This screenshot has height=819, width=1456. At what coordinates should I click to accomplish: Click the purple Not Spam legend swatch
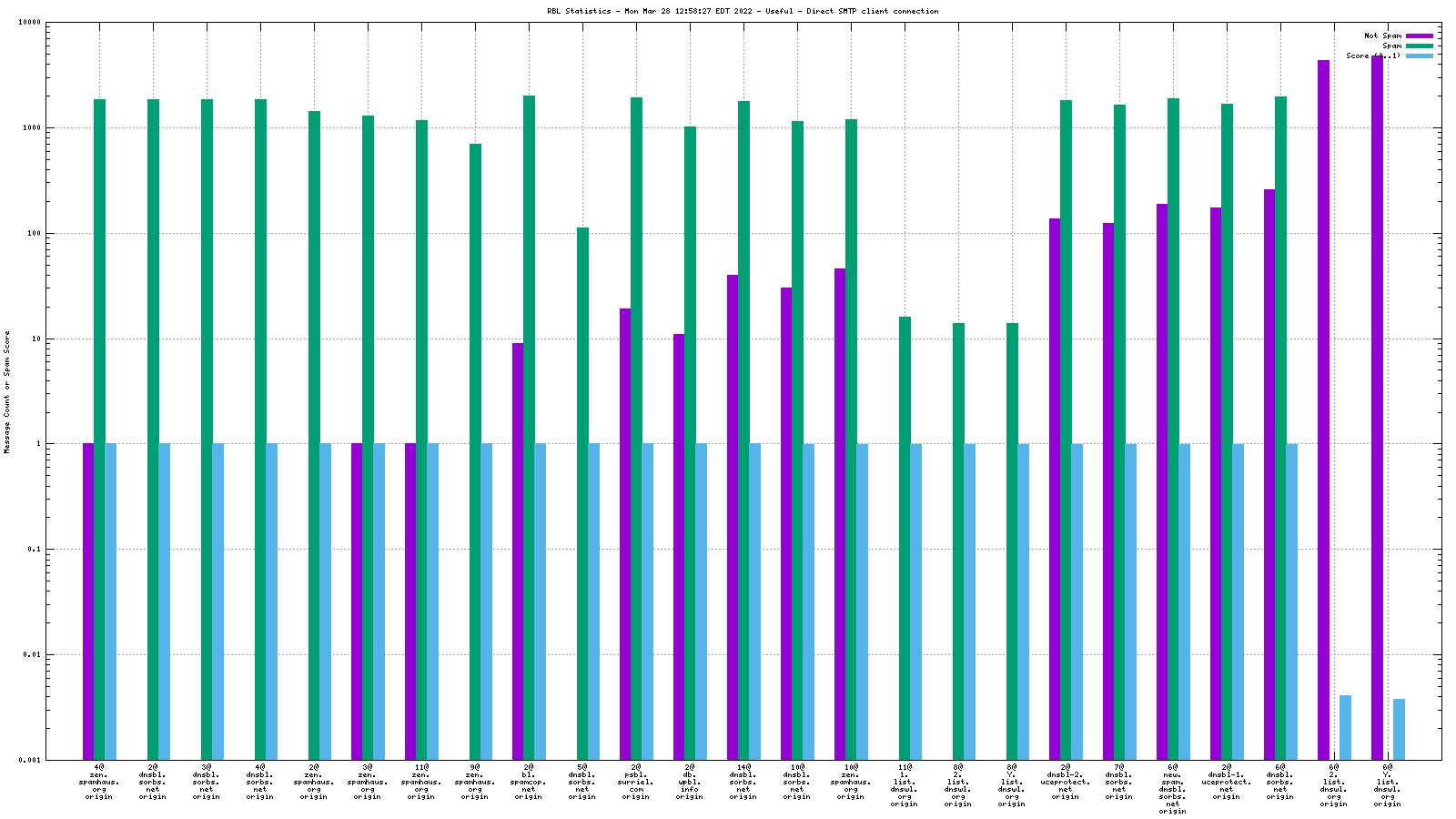click(x=1419, y=35)
